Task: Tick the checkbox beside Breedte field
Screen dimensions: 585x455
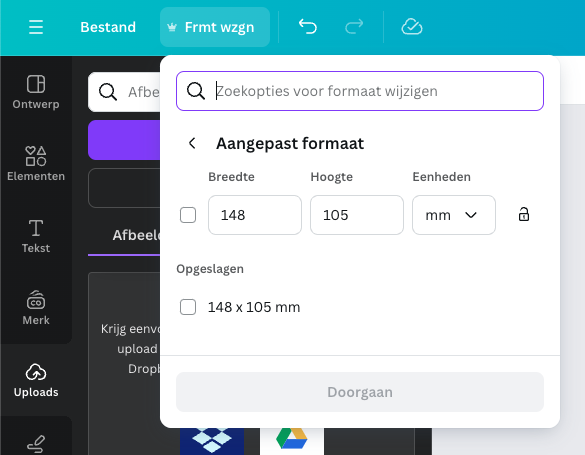Action: pyautogui.click(x=188, y=215)
